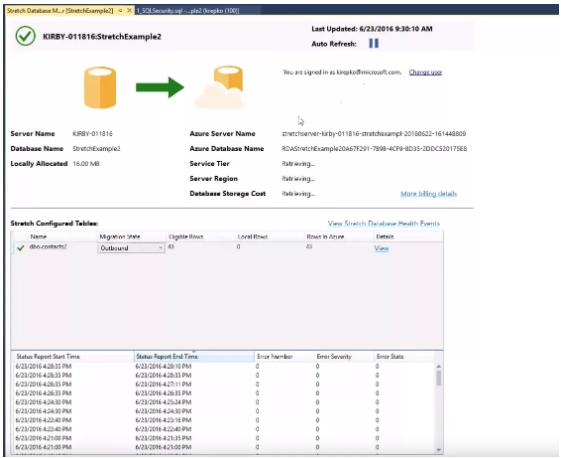561x458 pixels.
Task: Click the Local Rows column header
Action: pyautogui.click(x=253, y=237)
